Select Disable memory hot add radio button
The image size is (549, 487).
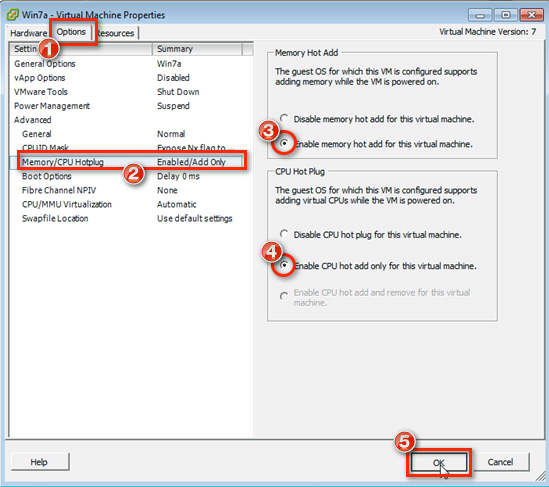(284, 118)
